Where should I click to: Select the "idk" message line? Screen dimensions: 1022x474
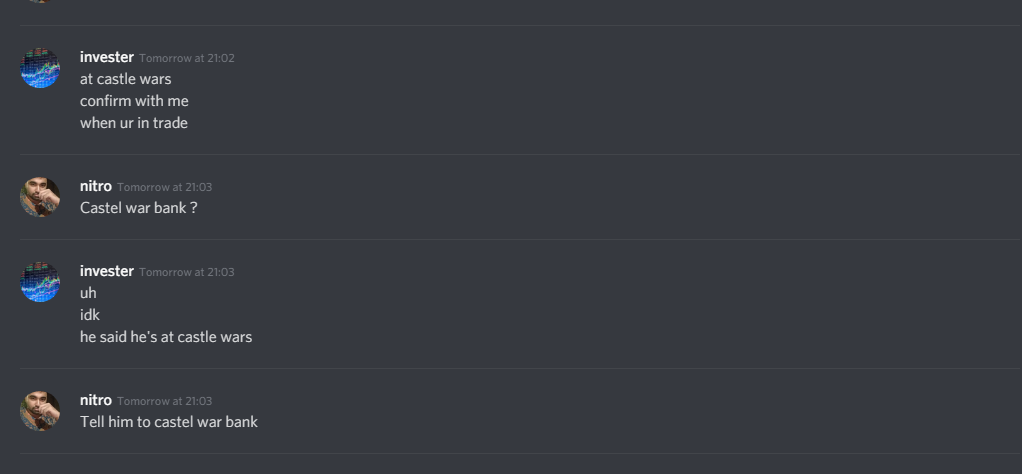(x=90, y=315)
